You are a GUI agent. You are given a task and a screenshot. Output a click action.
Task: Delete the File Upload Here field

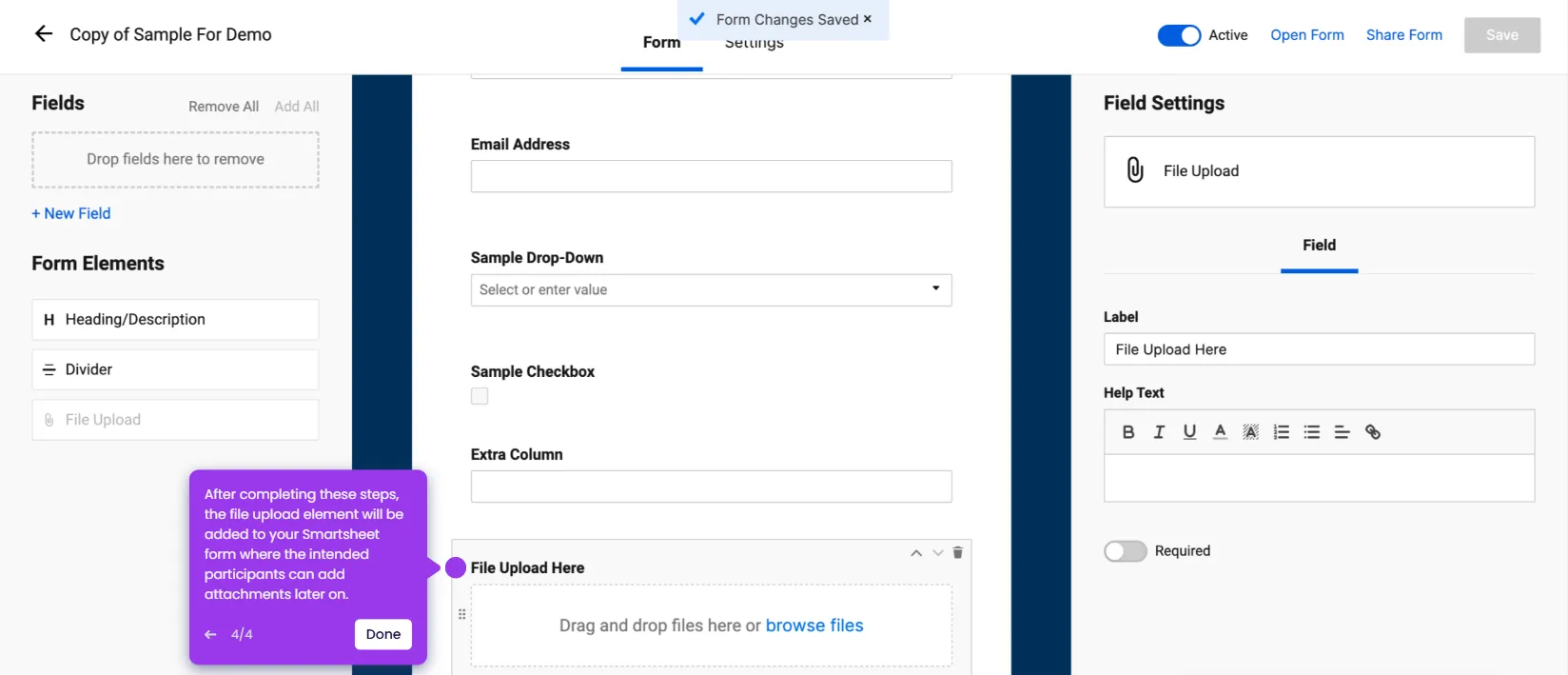point(958,553)
